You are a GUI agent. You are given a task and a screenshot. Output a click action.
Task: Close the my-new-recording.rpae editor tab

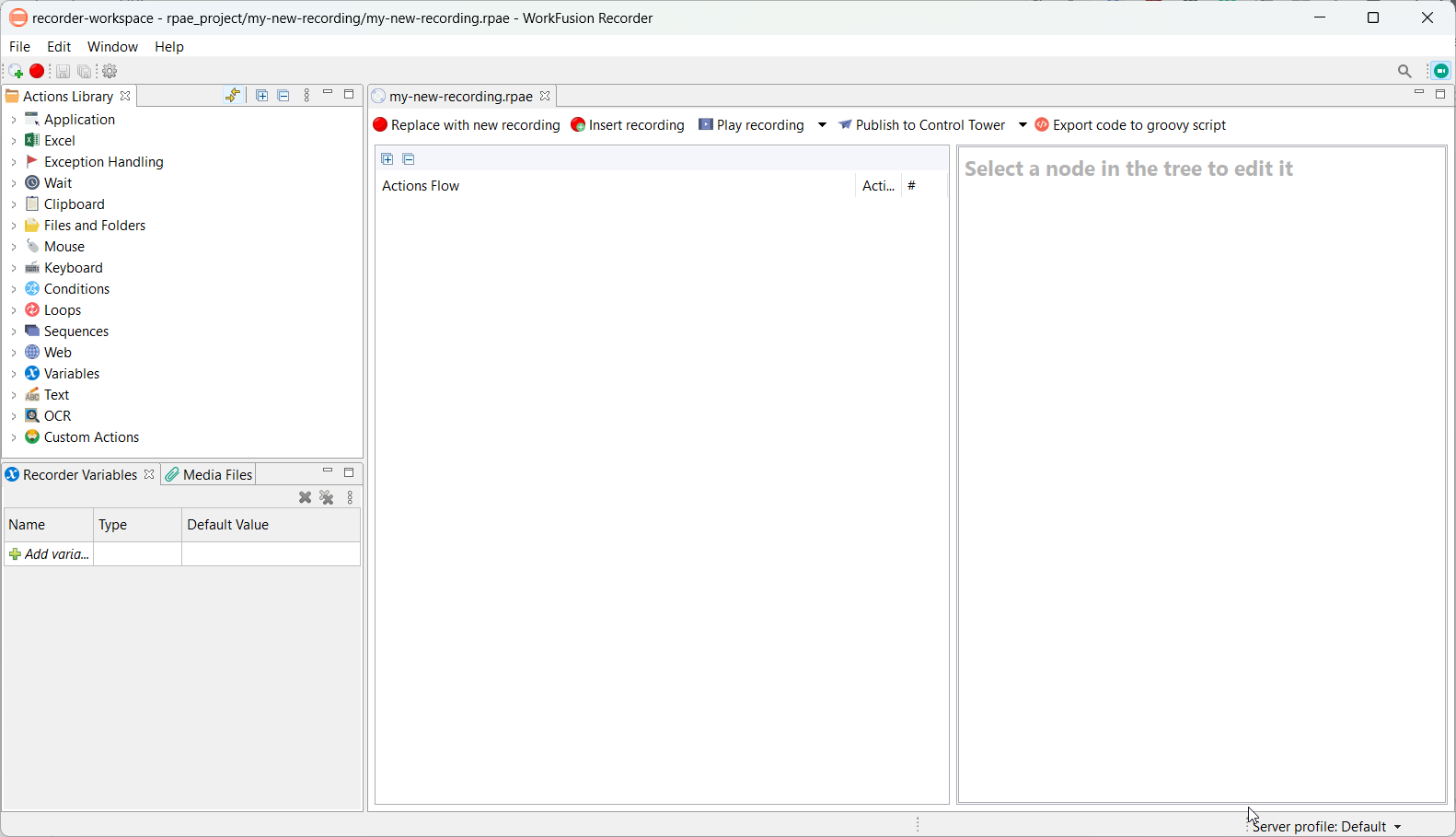coord(545,96)
